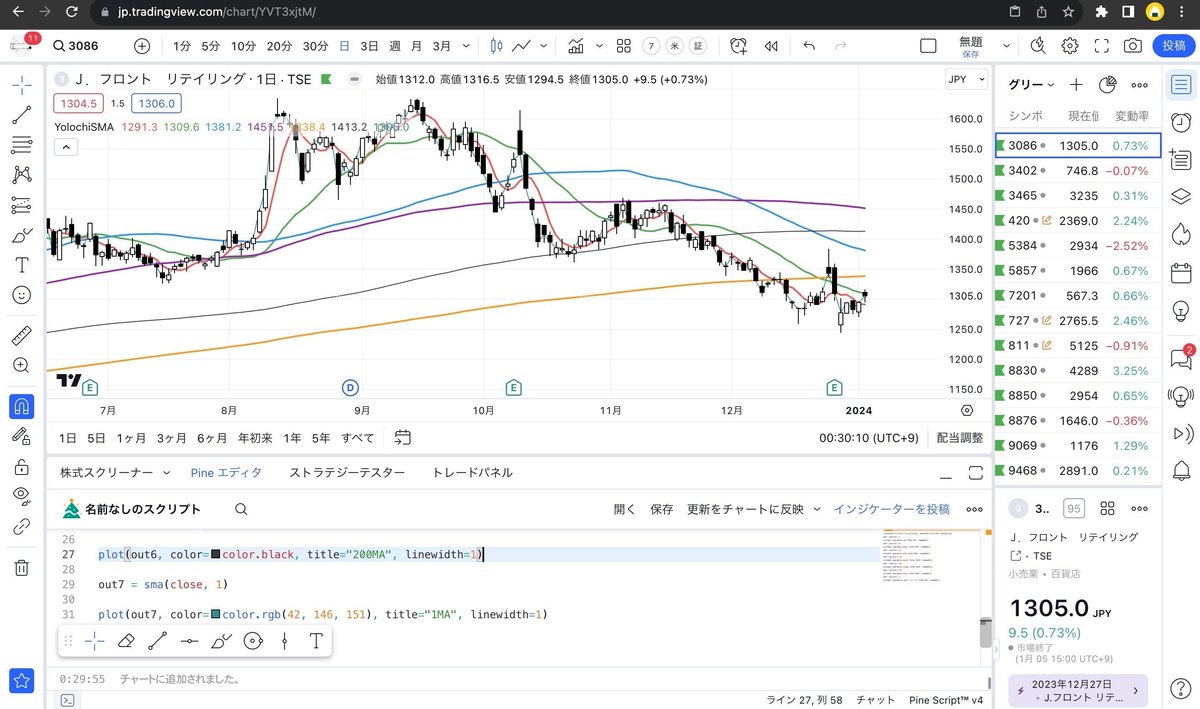Click the symbol search field 3086

tap(86, 46)
